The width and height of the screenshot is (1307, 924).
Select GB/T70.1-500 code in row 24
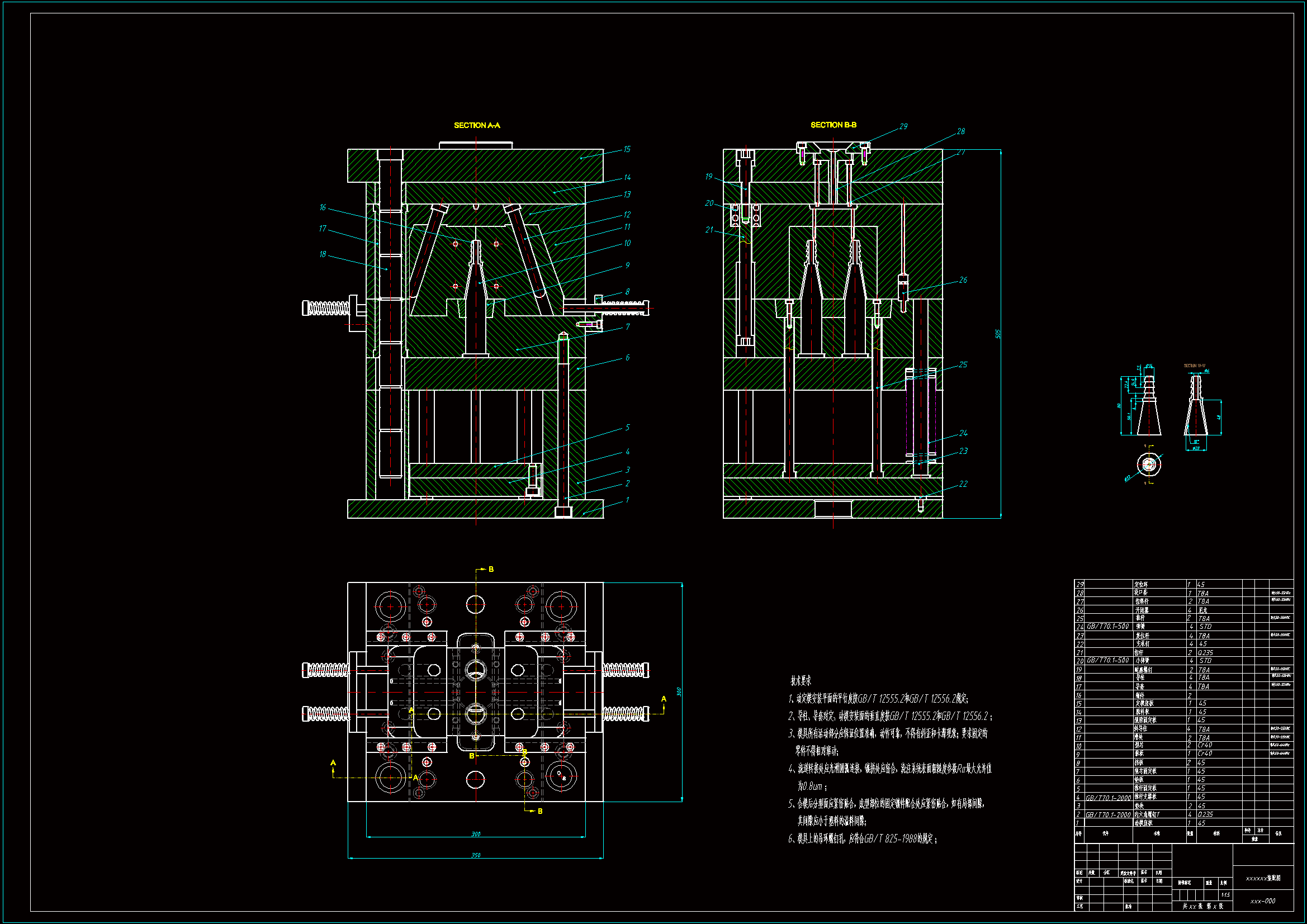pos(1108,626)
